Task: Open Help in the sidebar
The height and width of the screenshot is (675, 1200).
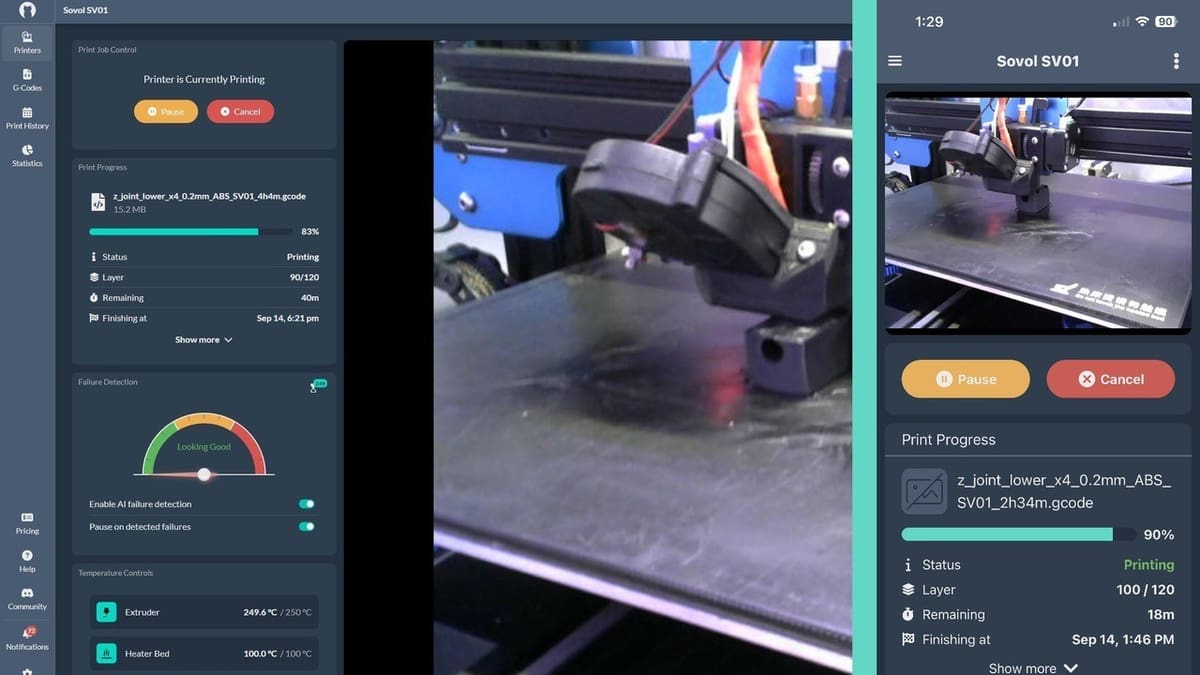Action: (27, 561)
